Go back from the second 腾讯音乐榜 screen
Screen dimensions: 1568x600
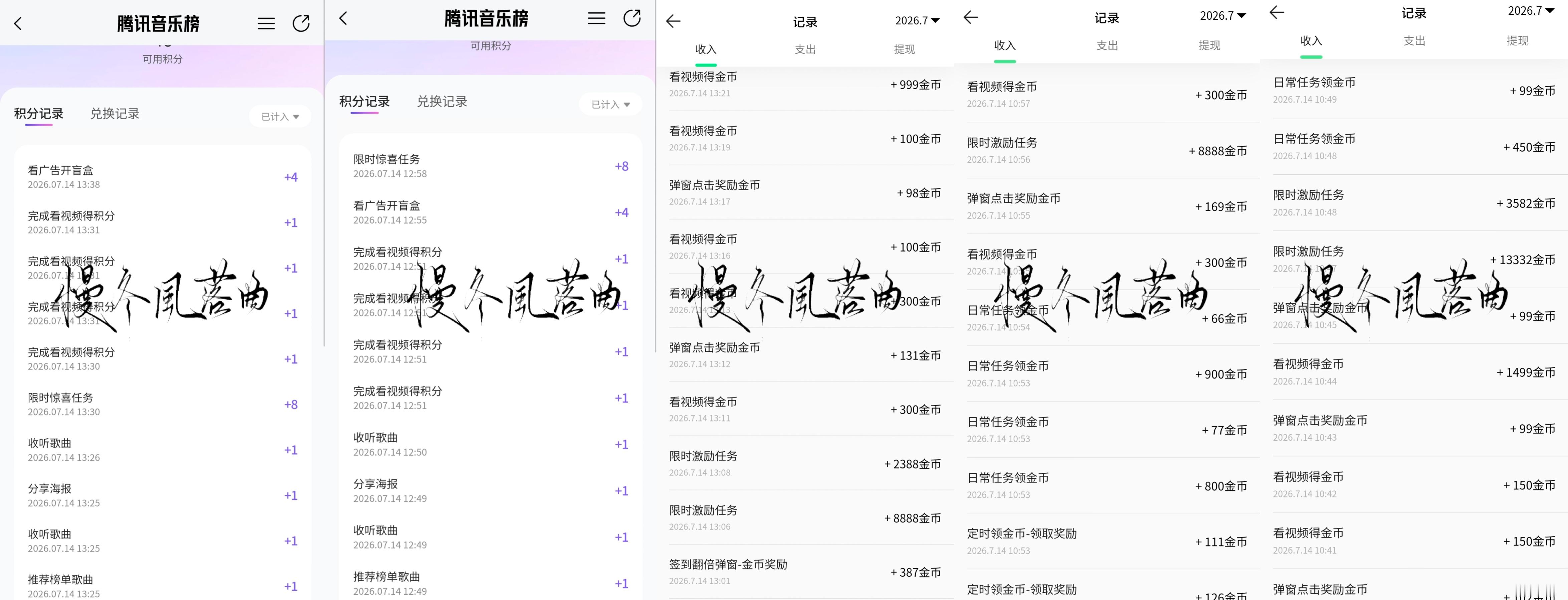coord(343,18)
